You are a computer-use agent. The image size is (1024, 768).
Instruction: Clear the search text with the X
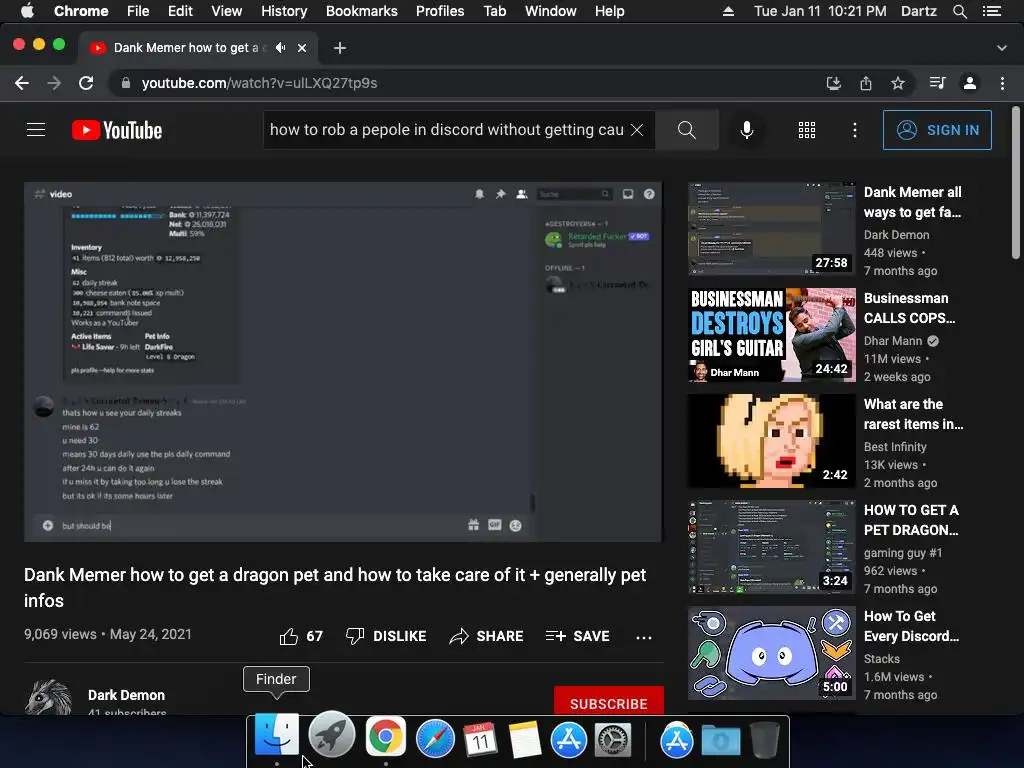click(x=637, y=130)
